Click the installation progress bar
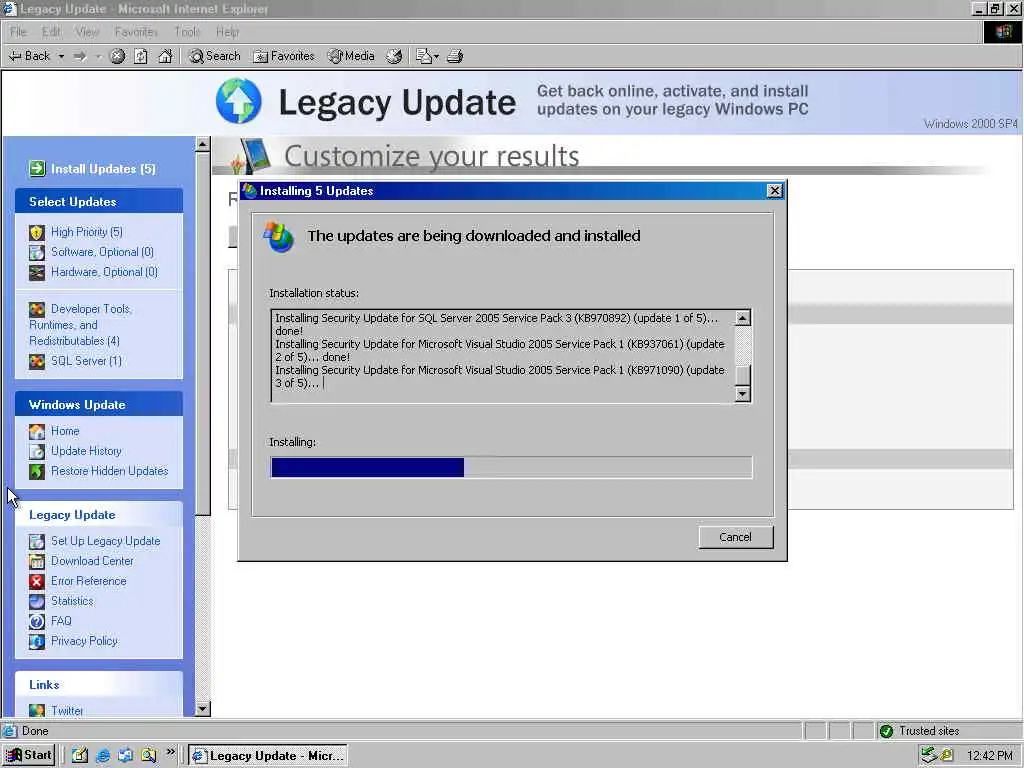This screenshot has height=768, width=1024. [x=511, y=468]
